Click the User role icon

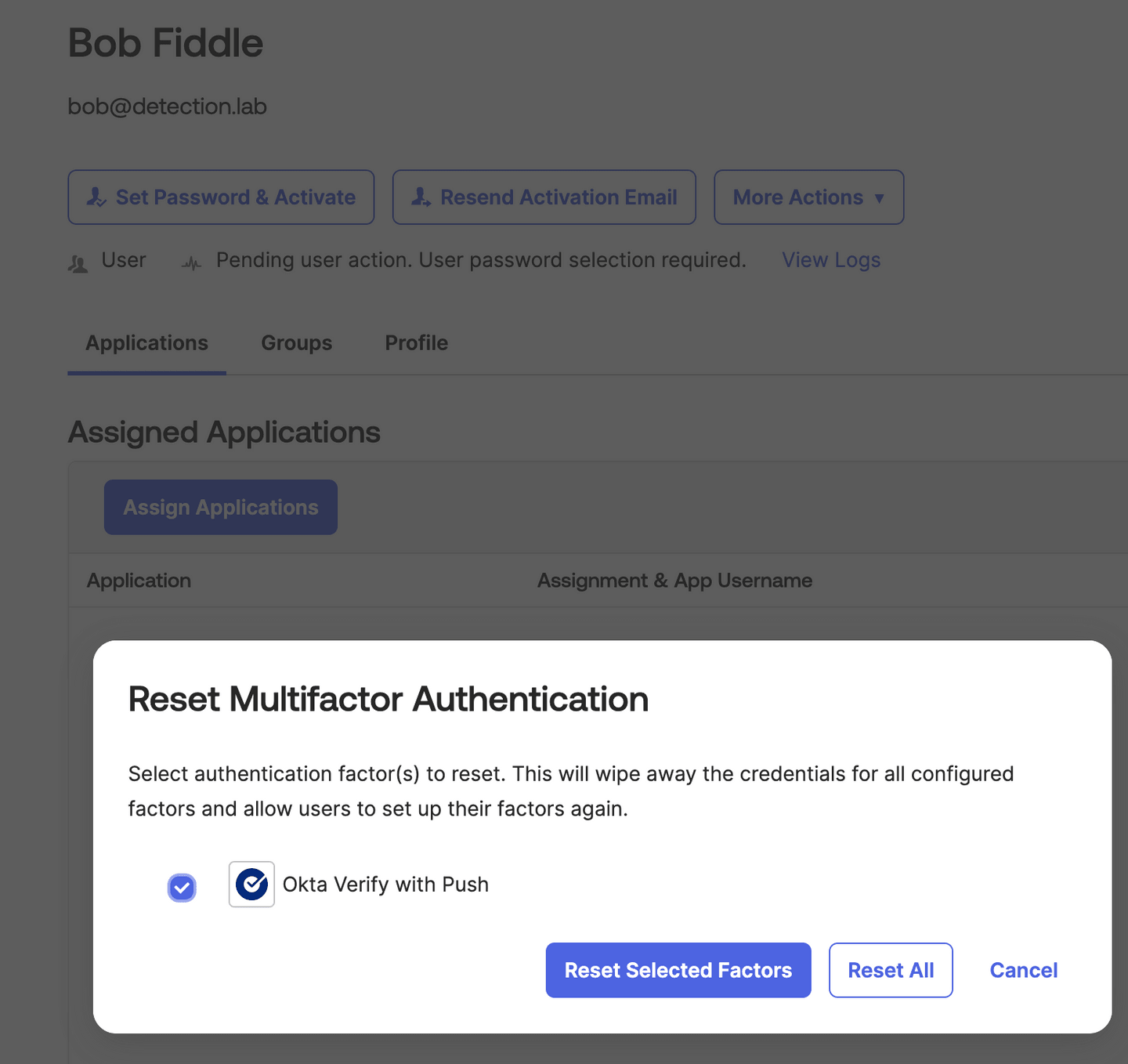pyautogui.click(x=78, y=264)
